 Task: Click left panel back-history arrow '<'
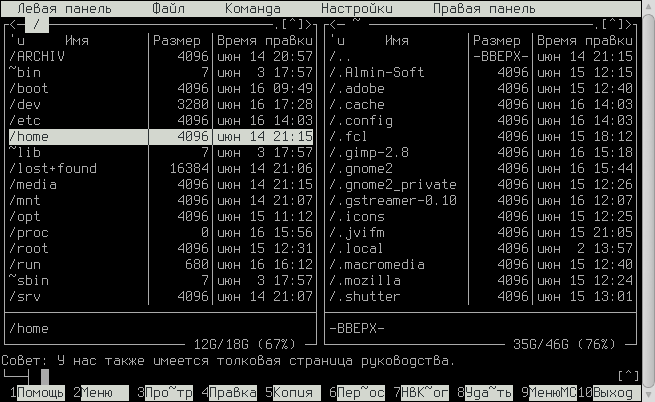click(13, 25)
